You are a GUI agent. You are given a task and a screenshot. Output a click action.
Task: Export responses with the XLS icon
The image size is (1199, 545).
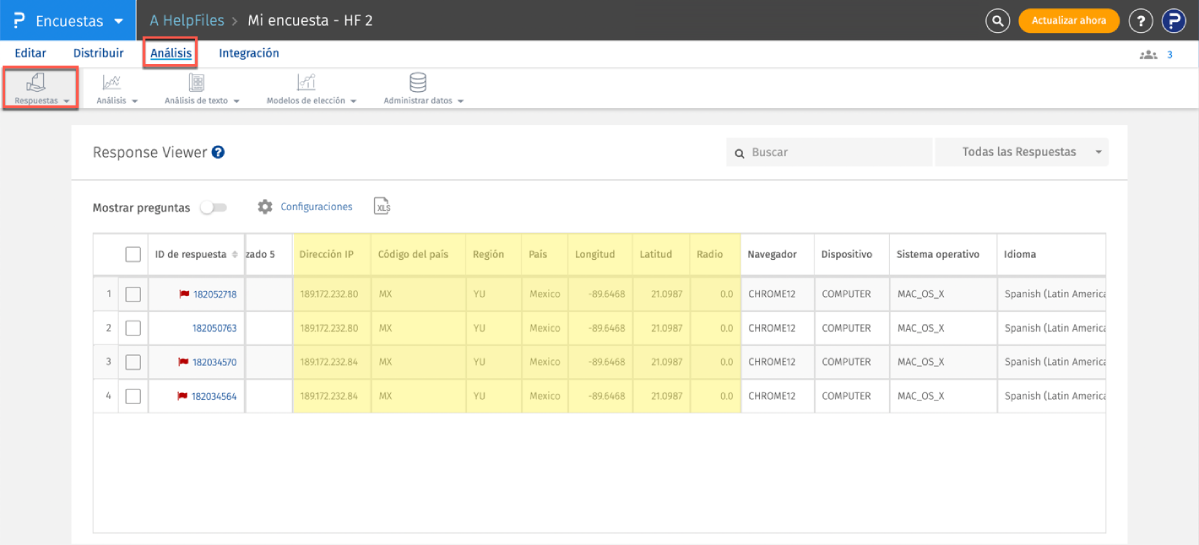381,206
